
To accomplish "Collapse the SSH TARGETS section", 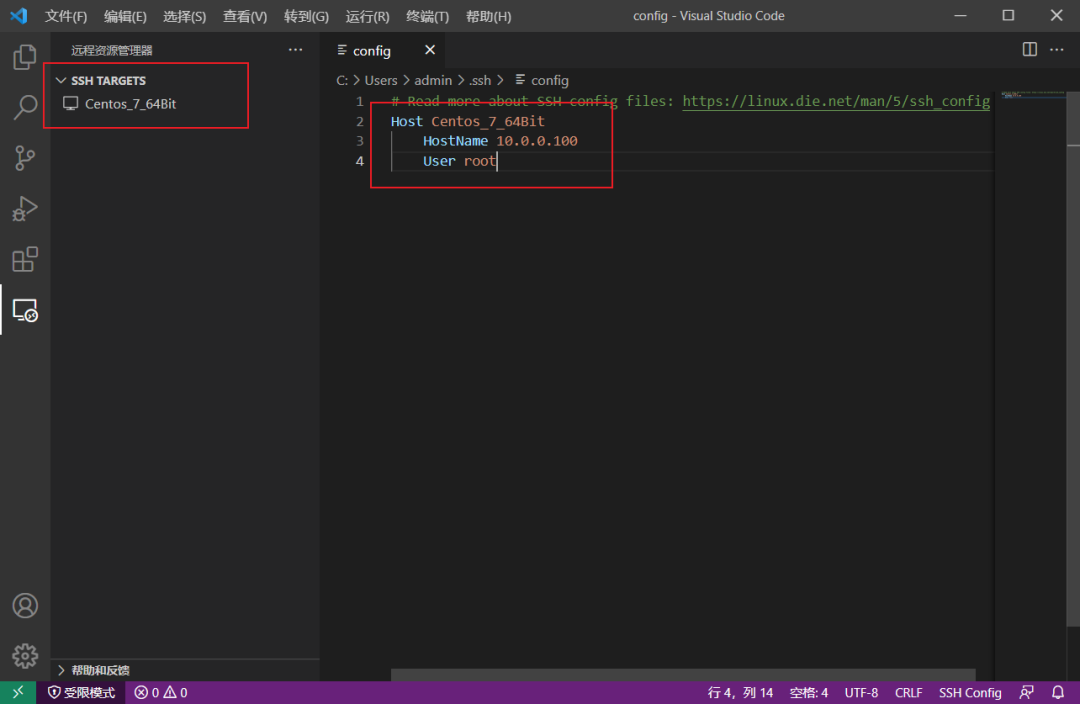I will [101, 81].
